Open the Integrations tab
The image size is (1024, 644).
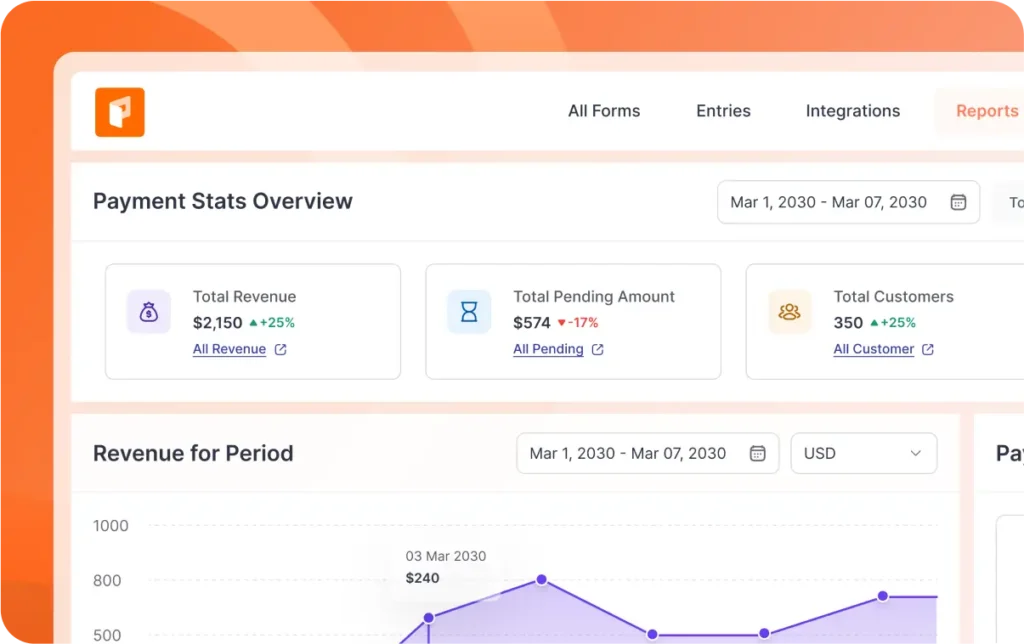(x=852, y=111)
